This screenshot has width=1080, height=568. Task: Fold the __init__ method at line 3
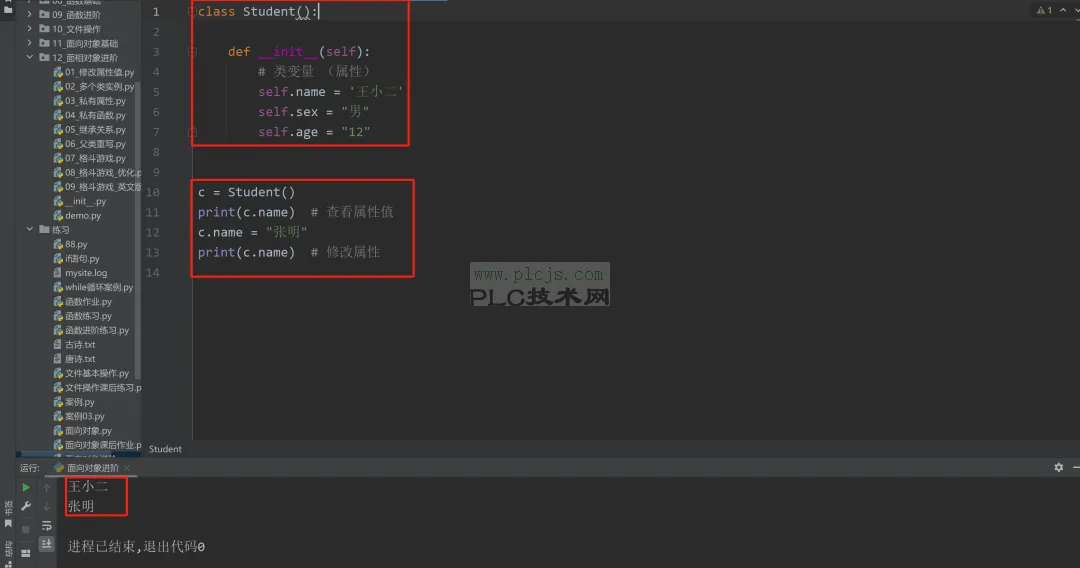192,52
